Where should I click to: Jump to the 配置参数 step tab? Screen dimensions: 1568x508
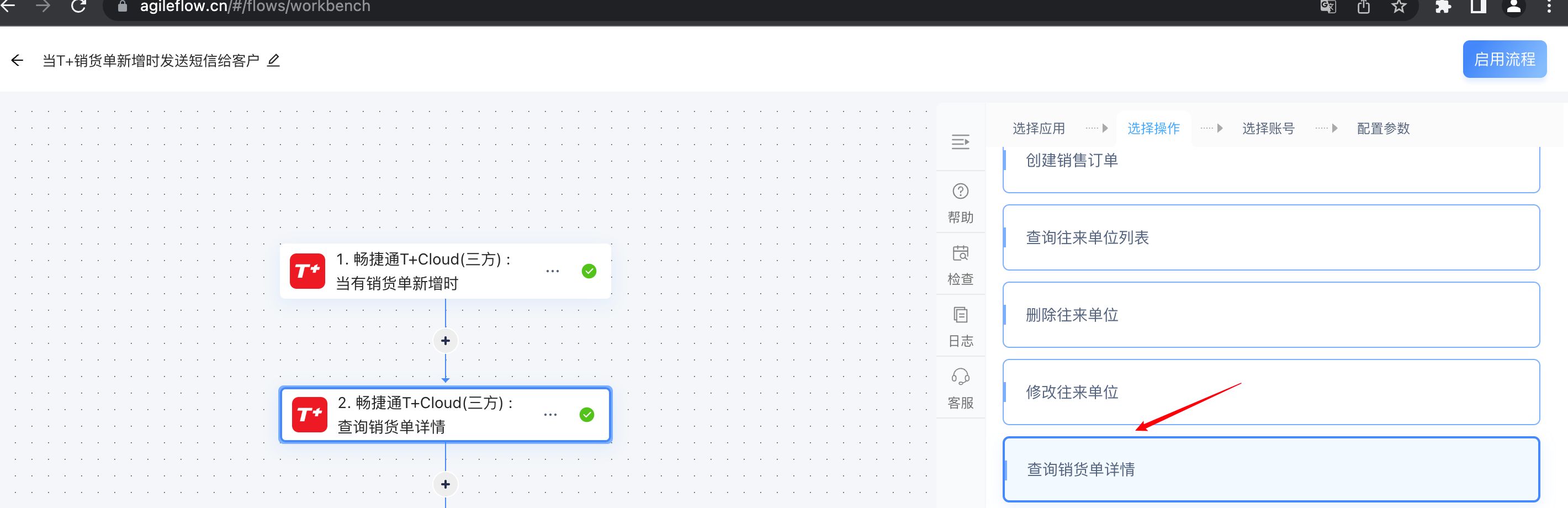tap(1383, 129)
